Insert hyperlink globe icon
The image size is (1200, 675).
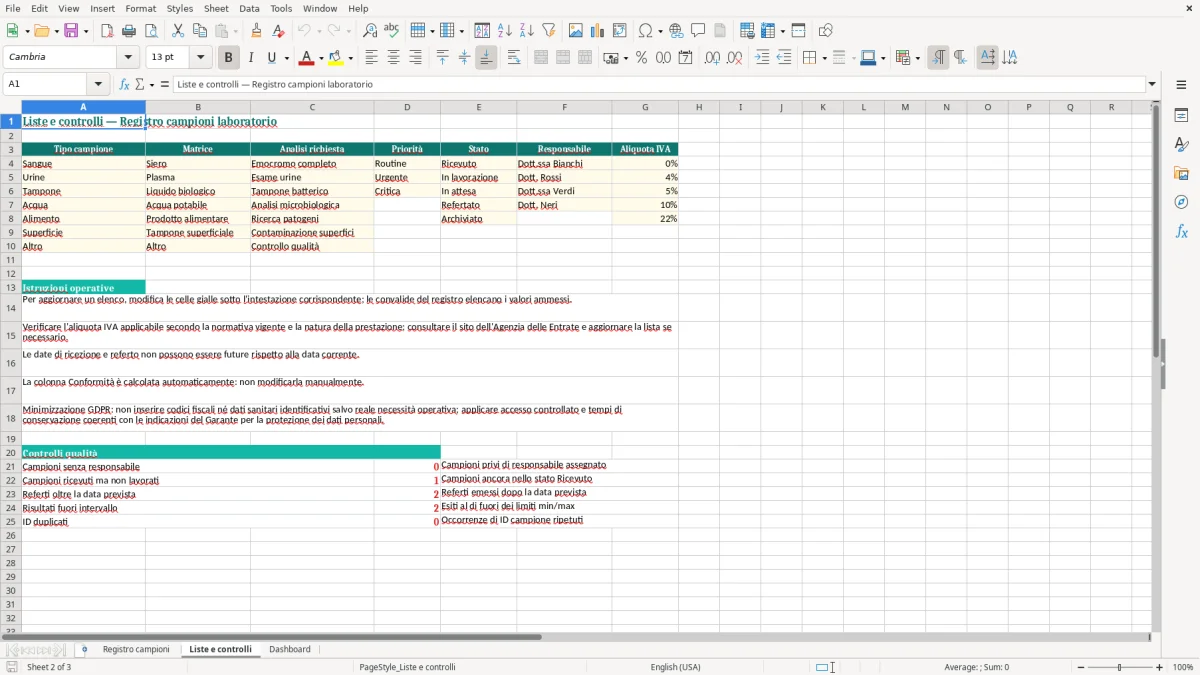(676, 31)
